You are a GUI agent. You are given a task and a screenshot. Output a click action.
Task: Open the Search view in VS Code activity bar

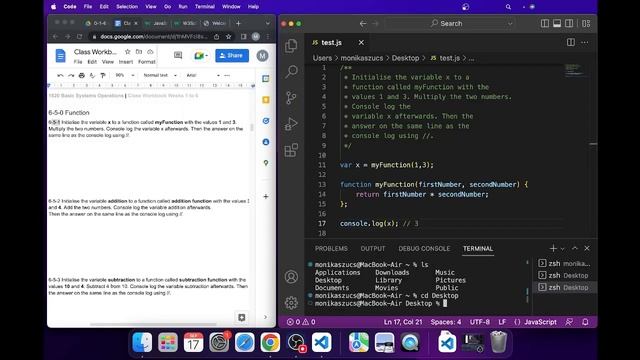[291, 72]
